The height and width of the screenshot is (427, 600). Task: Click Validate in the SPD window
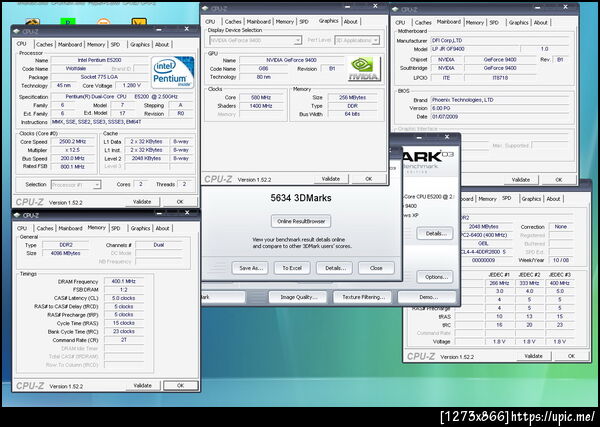533,356
